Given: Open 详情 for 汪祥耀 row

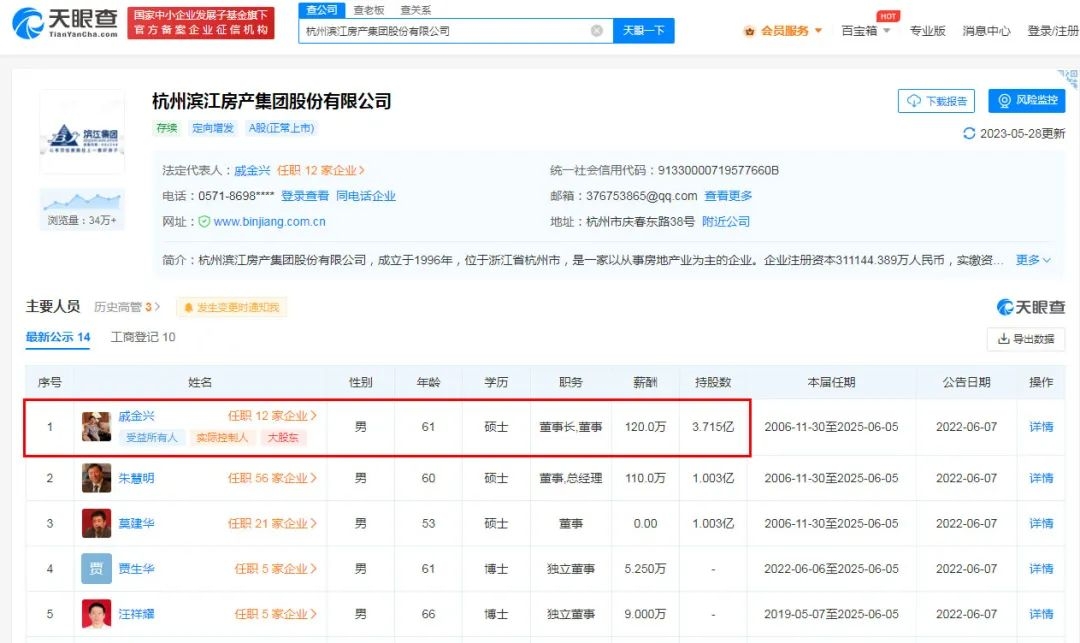Looking at the screenshot, I should click(x=1041, y=614).
